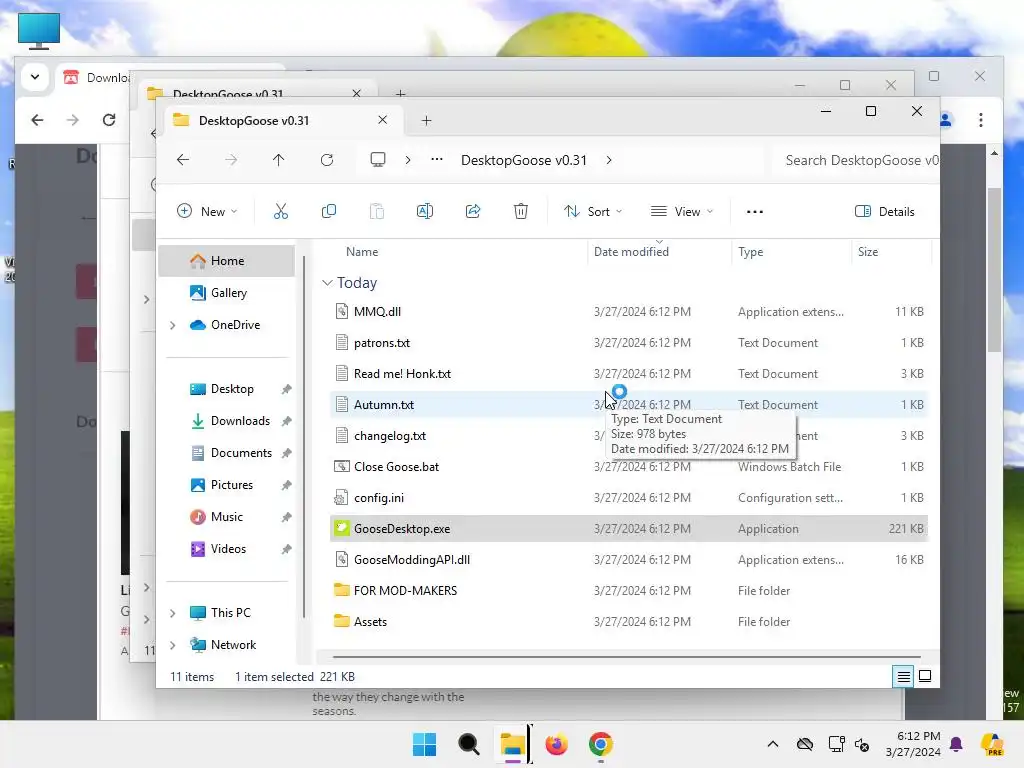This screenshot has width=1024, height=768.
Task: Collapse the Today group
Action: (x=327, y=283)
